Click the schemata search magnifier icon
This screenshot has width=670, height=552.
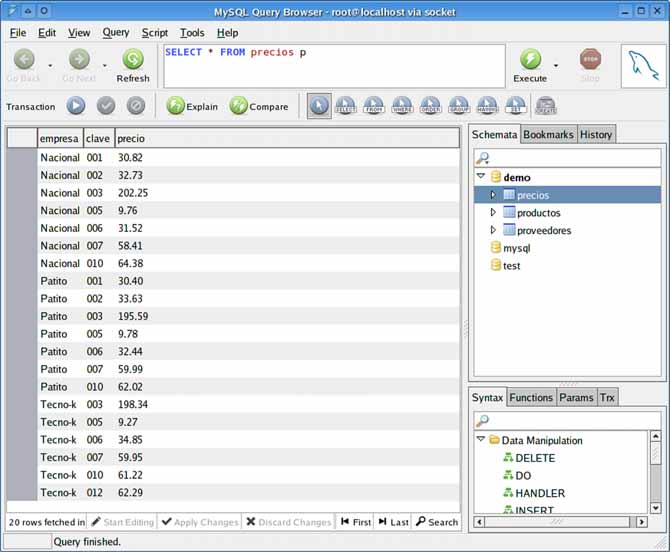click(x=482, y=159)
